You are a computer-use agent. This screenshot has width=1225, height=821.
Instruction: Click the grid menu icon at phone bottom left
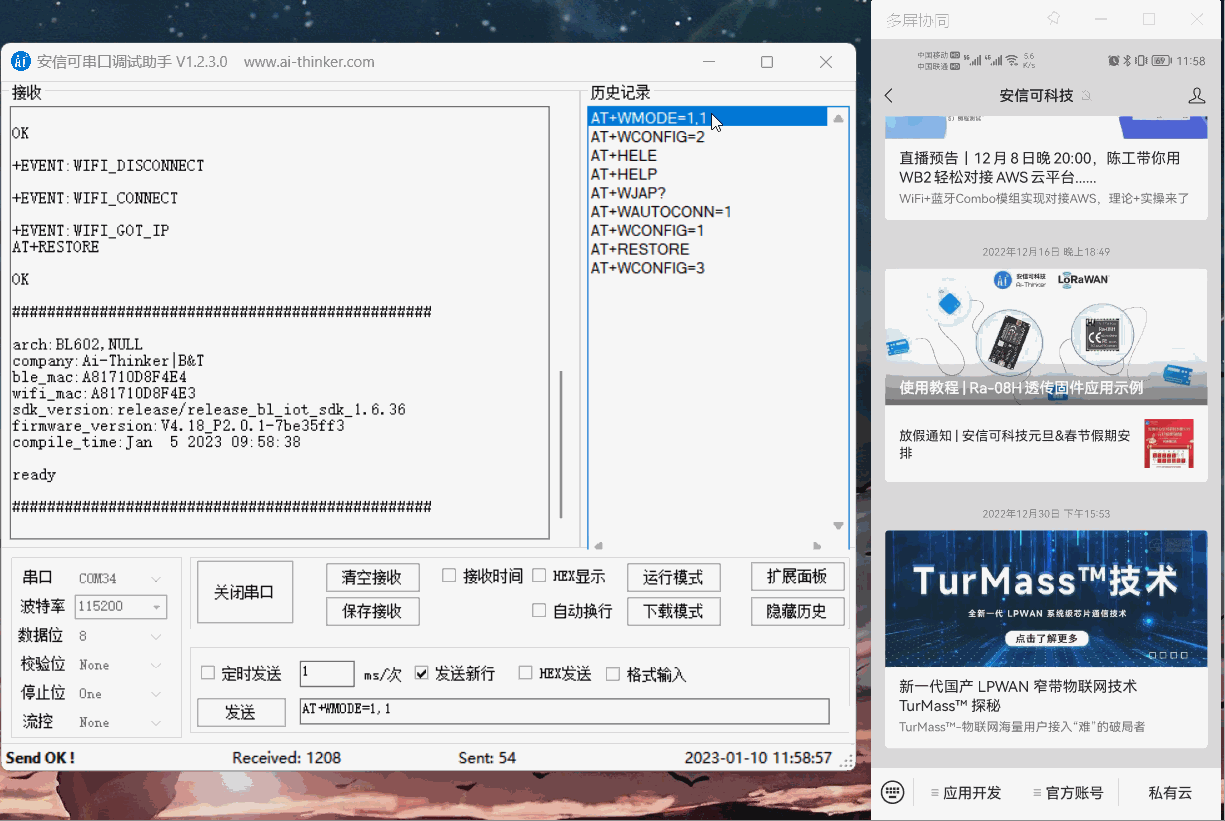point(892,791)
